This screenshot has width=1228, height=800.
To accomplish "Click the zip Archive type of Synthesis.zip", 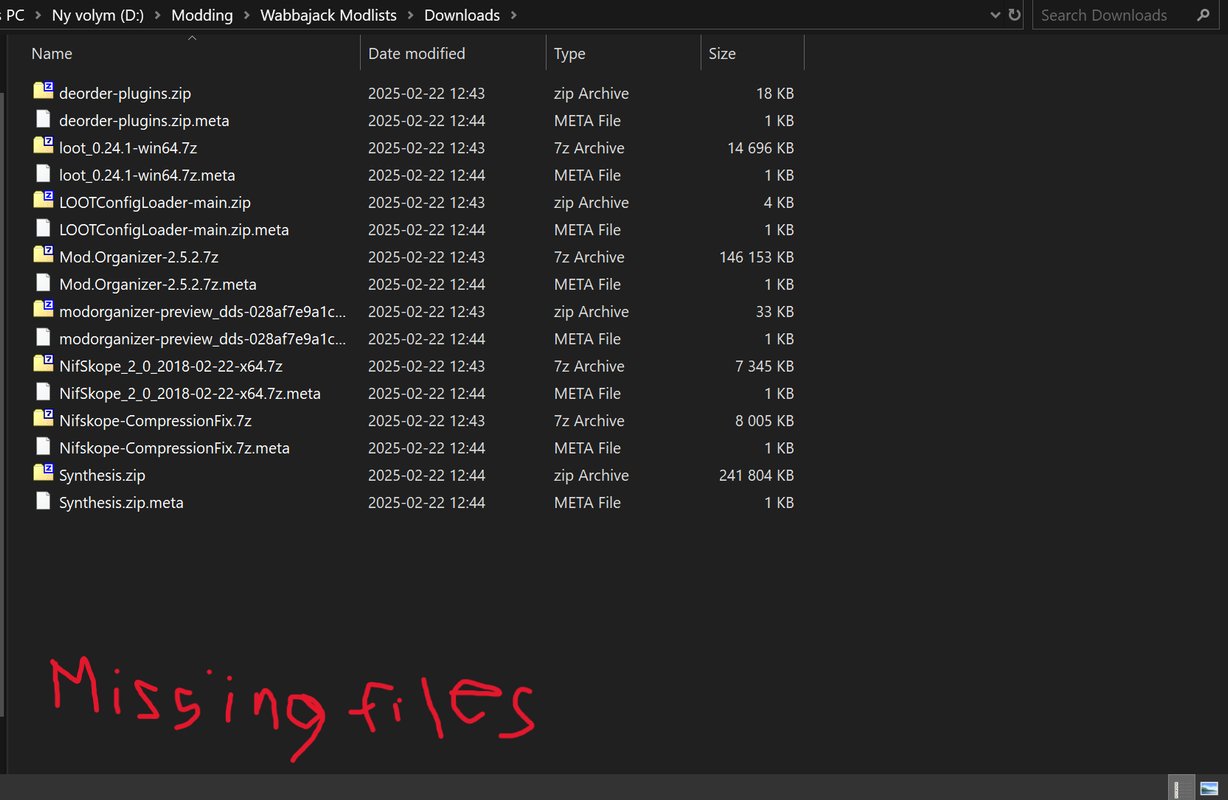I will pyautogui.click(x=591, y=475).
